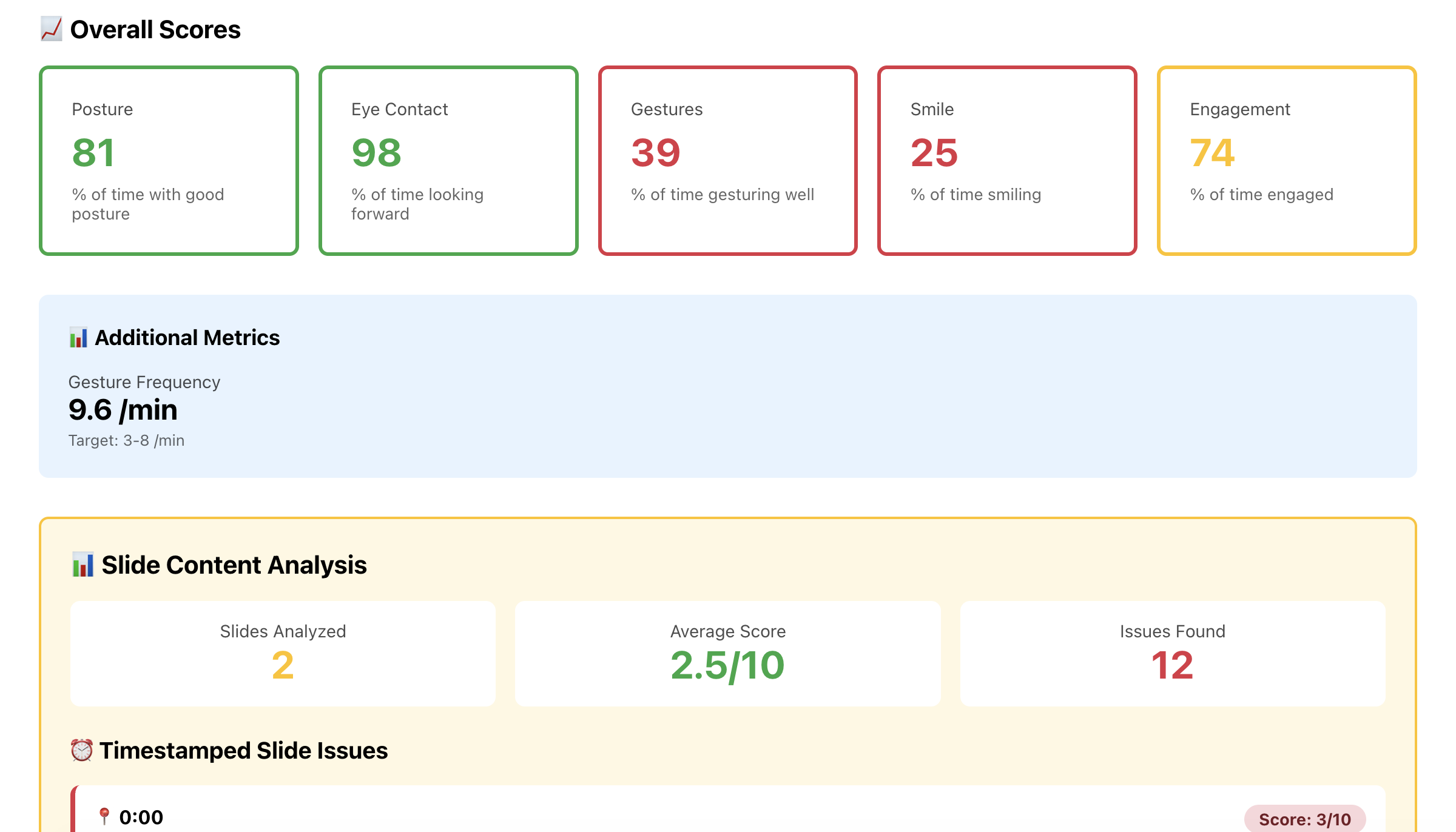
Task: Click the Gestures score card
Action: coord(727,161)
